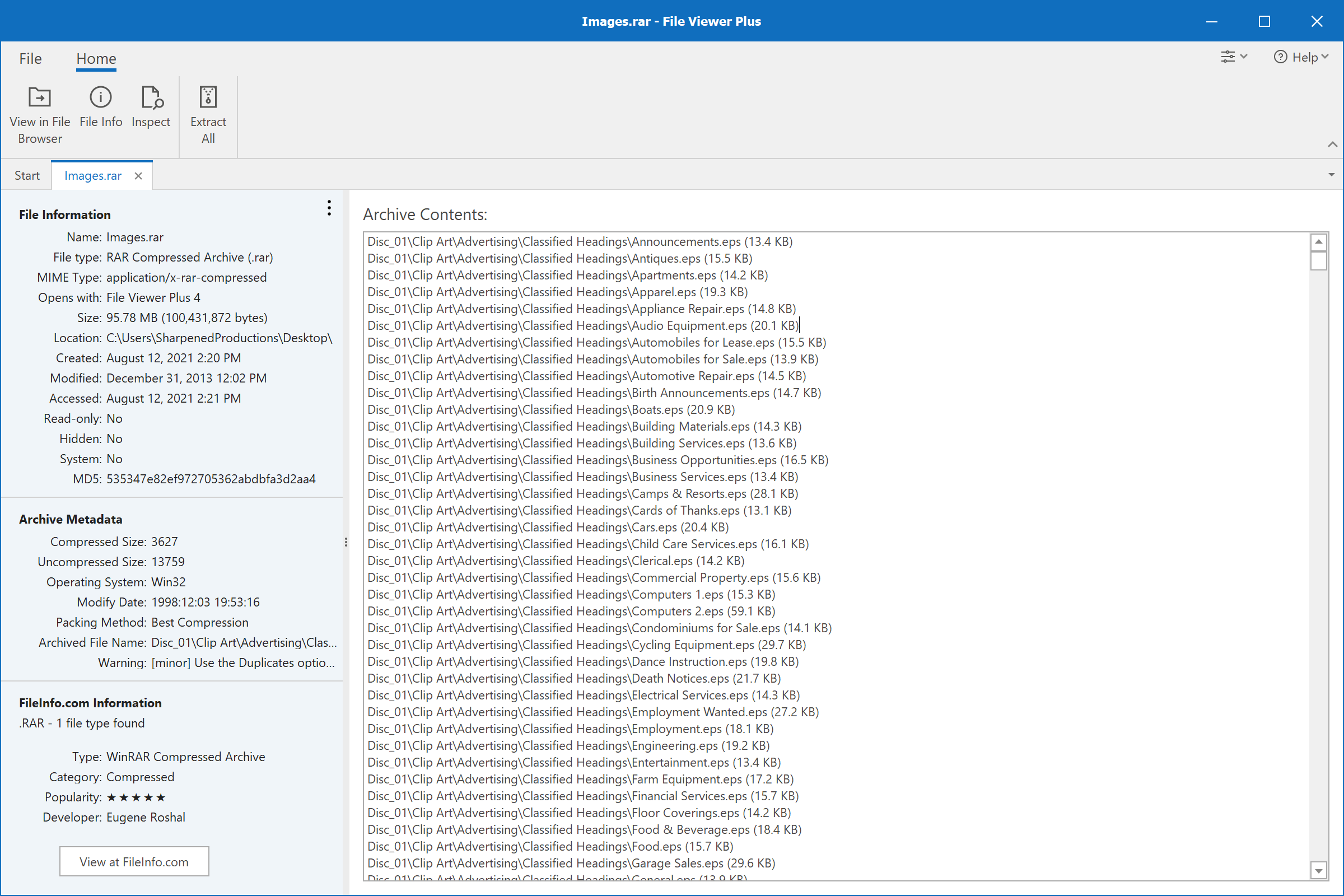
Task: Click the scrollbar down arrow
Action: coord(1318,871)
